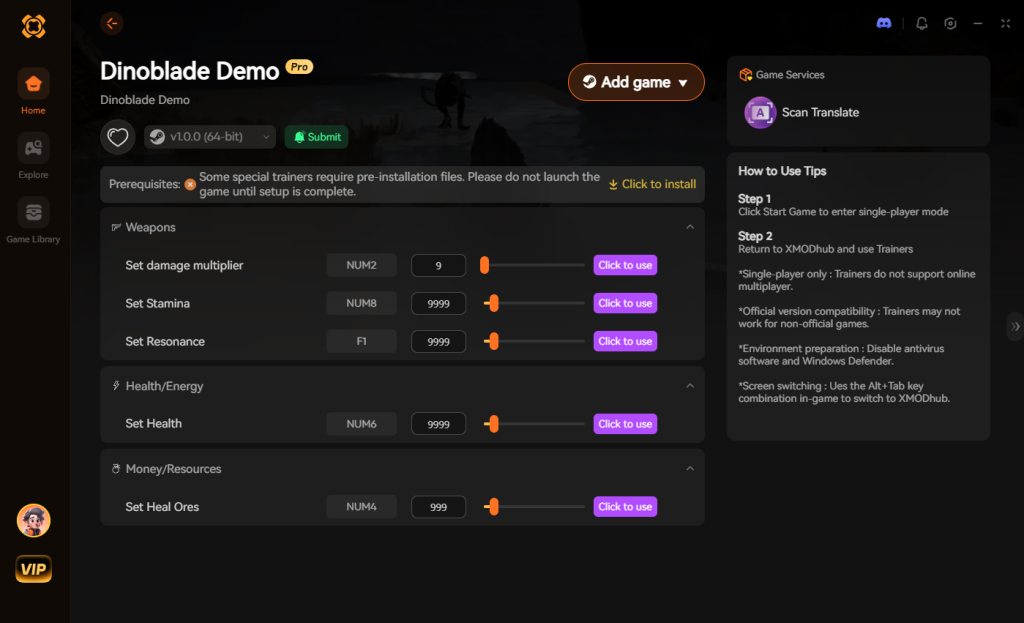
Task: Click the Set Heal Ores label
Action: pyautogui.click(x=162, y=507)
